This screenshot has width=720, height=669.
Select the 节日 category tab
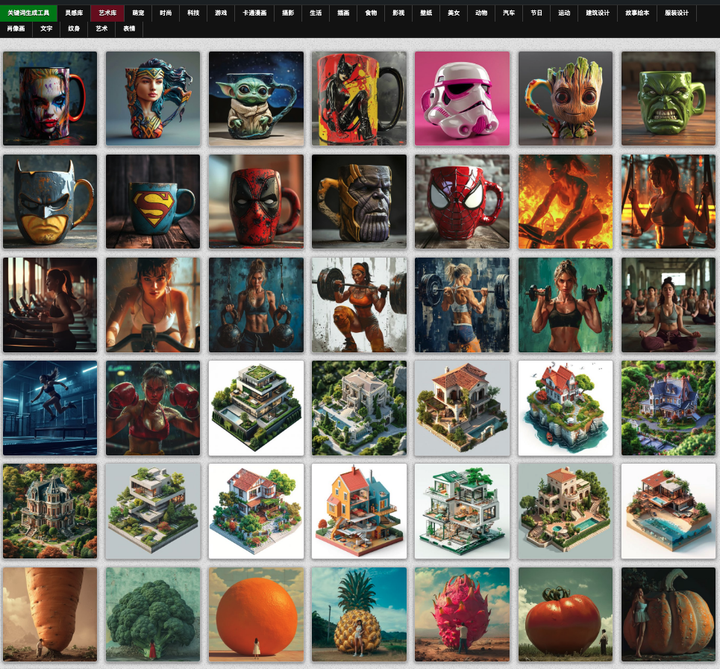coord(536,13)
